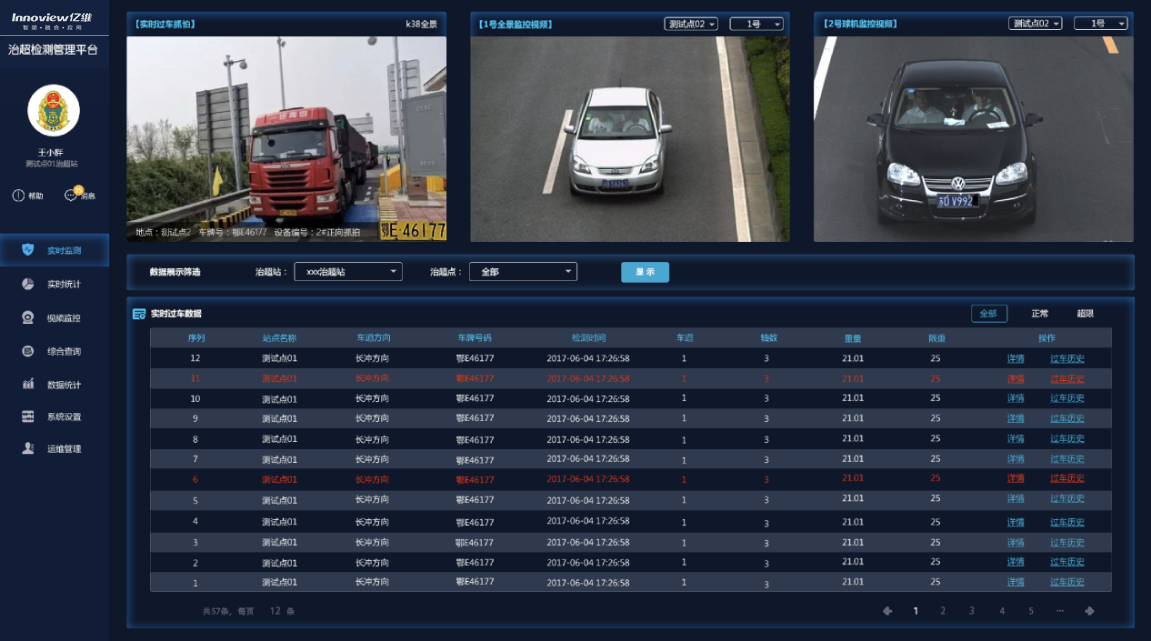
Task: Click the 实时统计 pie chart icon
Action: [x=28, y=284]
